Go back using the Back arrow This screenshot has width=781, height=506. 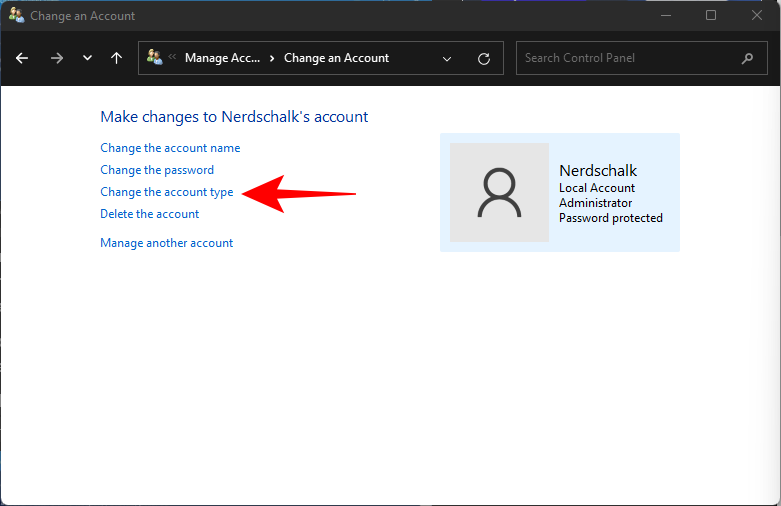click(22, 58)
